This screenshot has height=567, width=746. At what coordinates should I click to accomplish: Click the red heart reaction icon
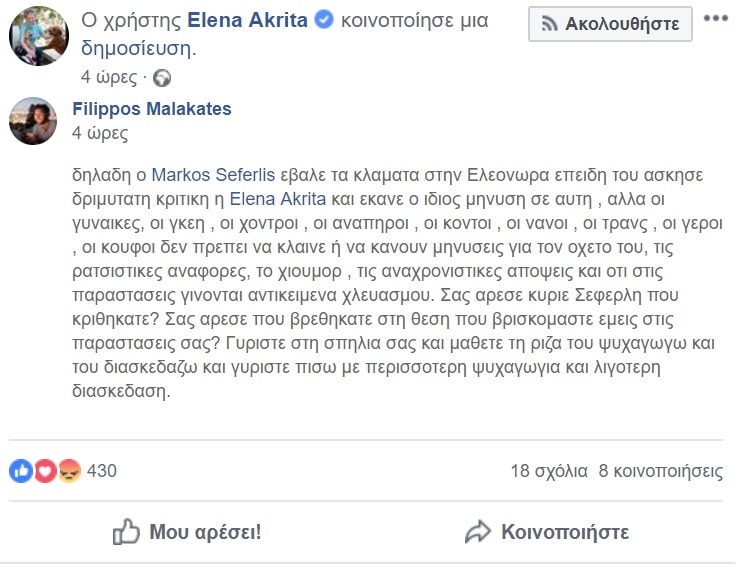(x=45, y=470)
